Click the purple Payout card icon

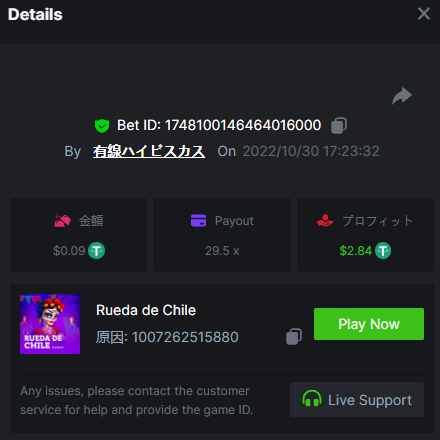pyautogui.click(x=198, y=221)
